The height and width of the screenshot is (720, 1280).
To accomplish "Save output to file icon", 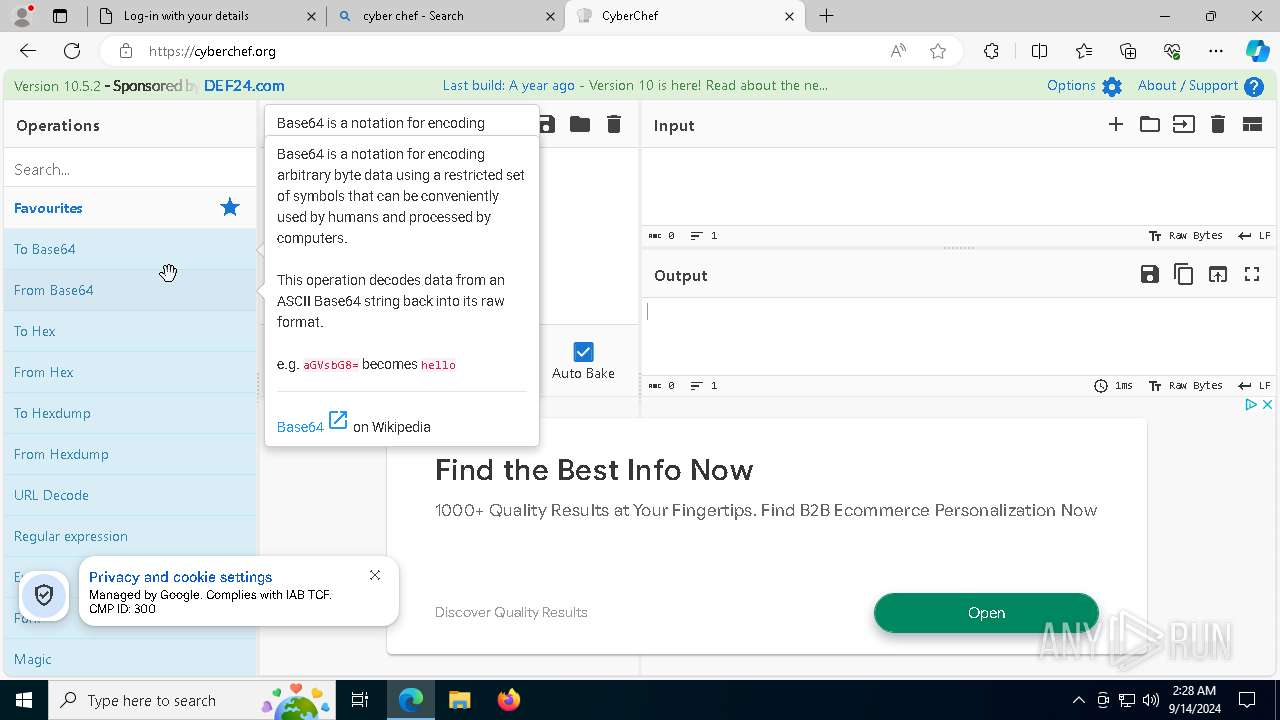I will click(x=1150, y=274).
